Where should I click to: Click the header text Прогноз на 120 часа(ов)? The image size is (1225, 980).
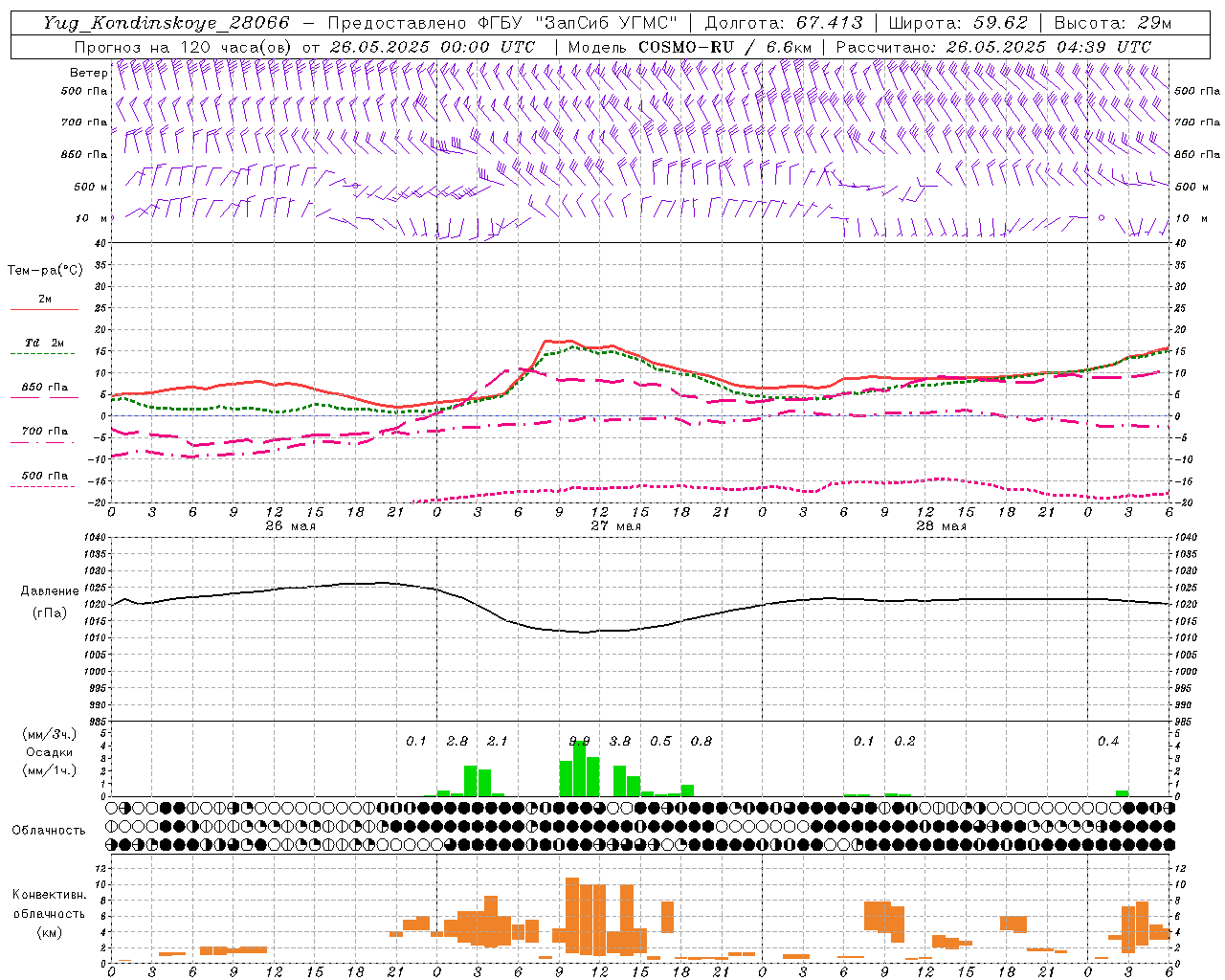point(184,47)
